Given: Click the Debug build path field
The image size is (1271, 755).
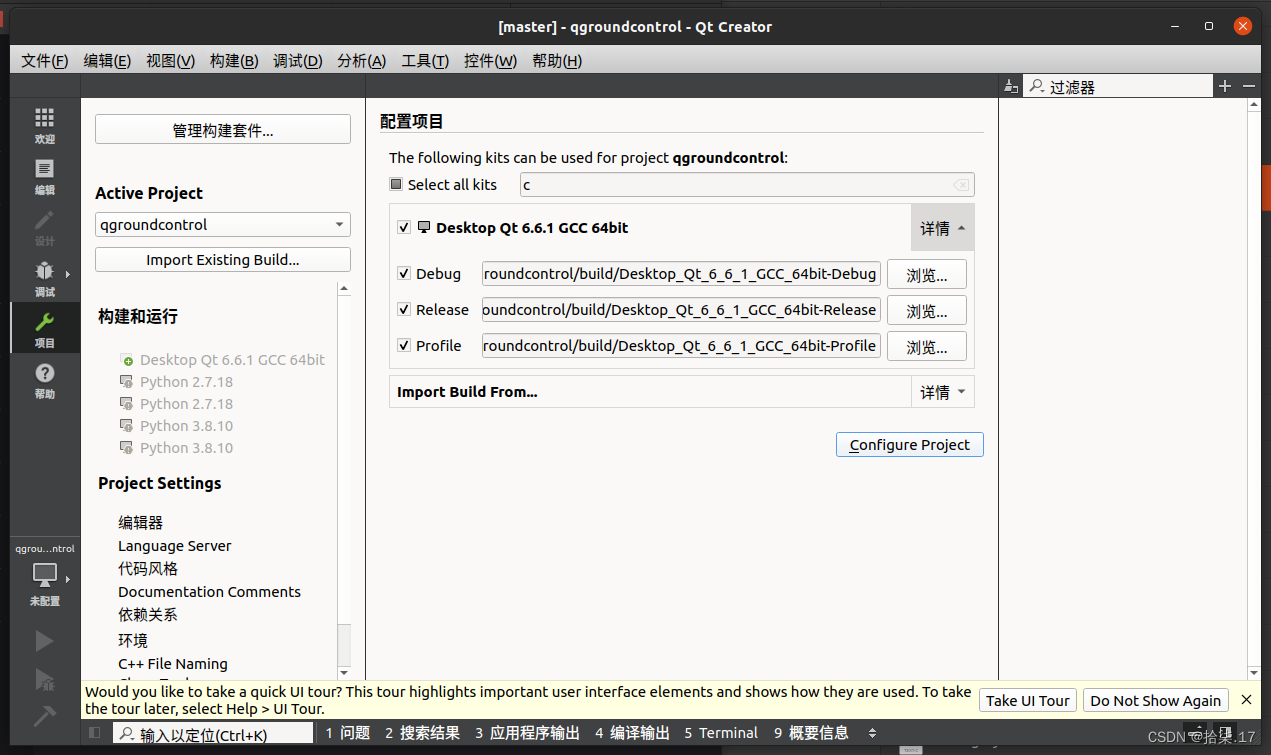Looking at the screenshot, I should point(681,274).
